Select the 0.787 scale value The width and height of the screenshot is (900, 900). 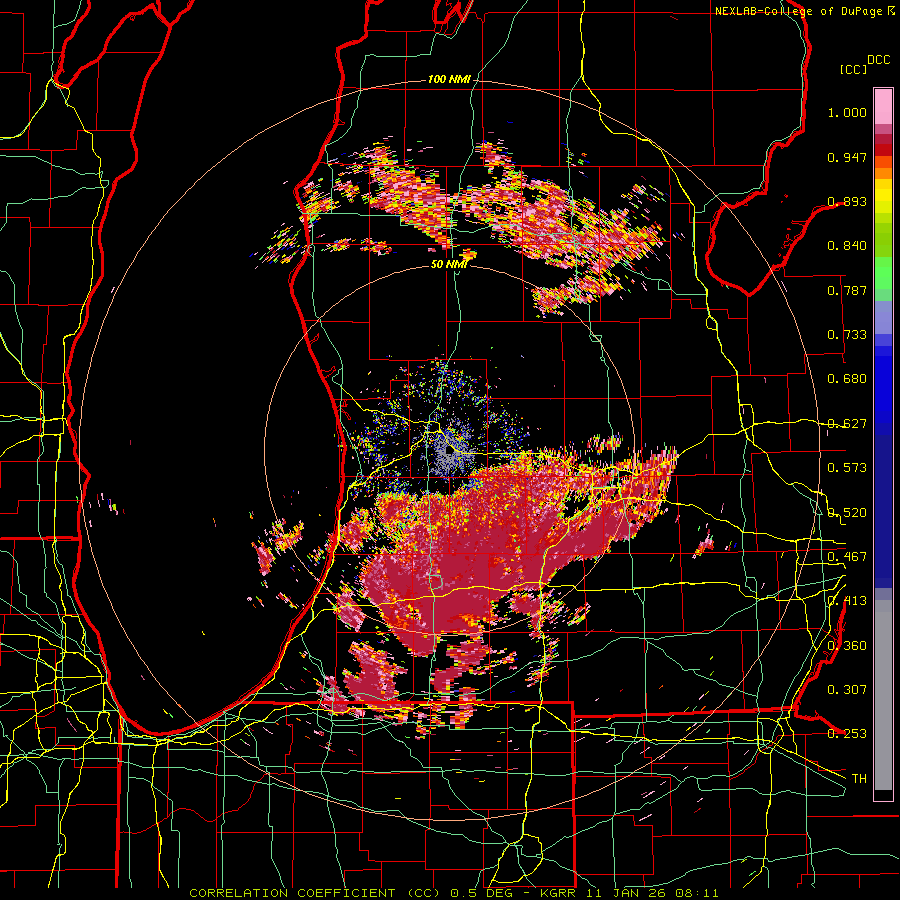point(847,290)
